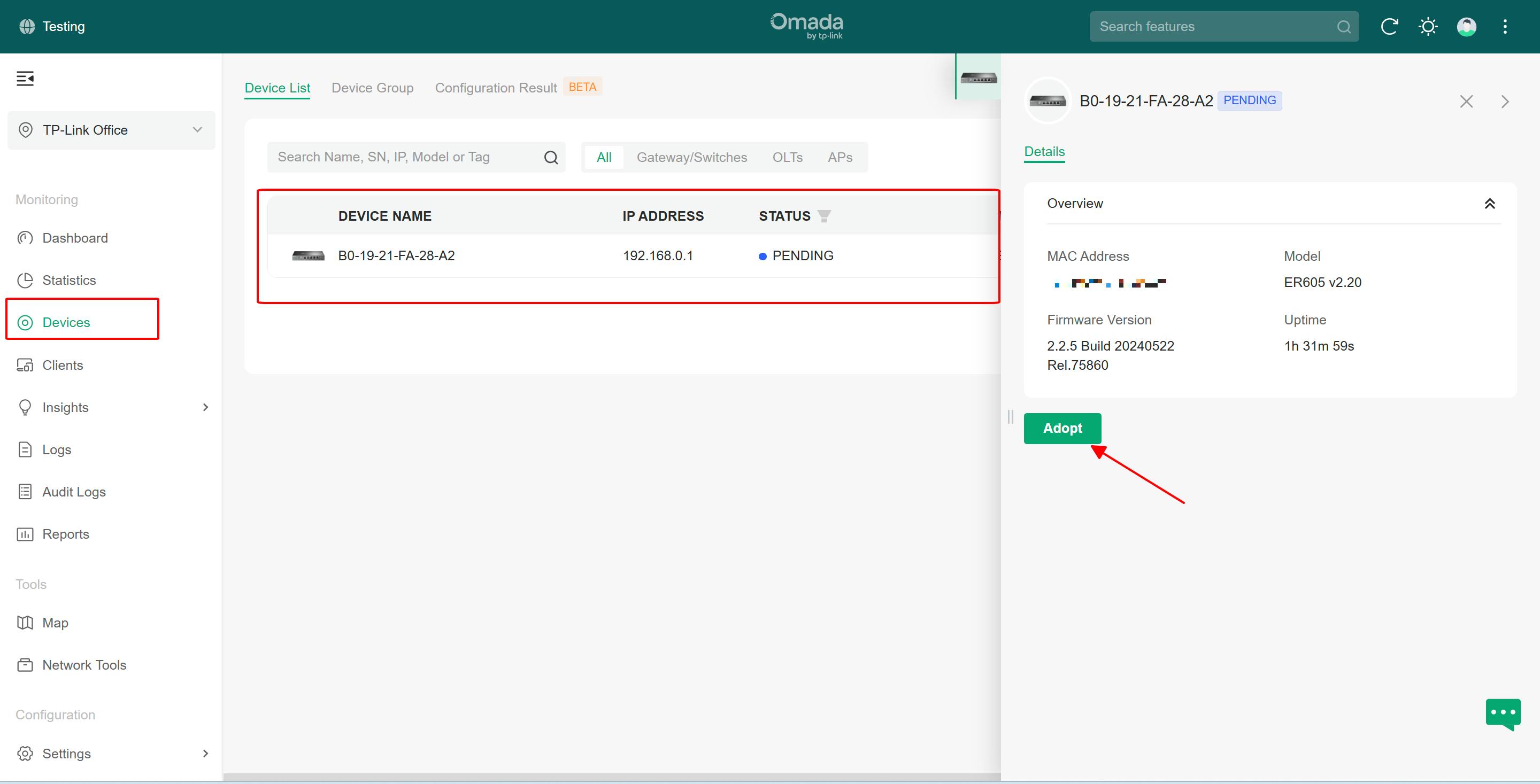Click model value ER605 v2.20

[1322, 283]
